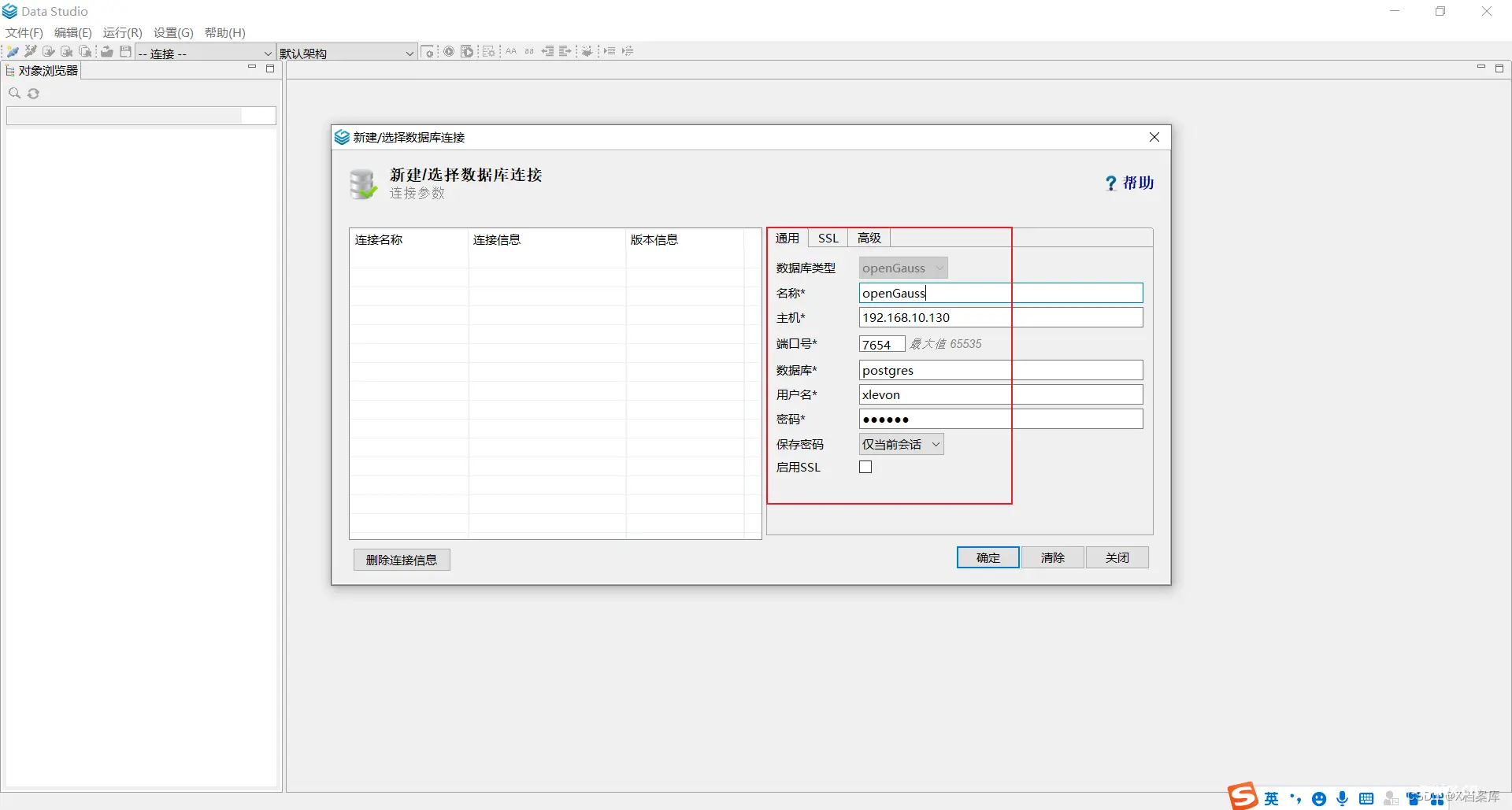The width and height of the screenshot is (1512, 810).
Task: Click the execute statement round play icon
Action: (449, 52)
